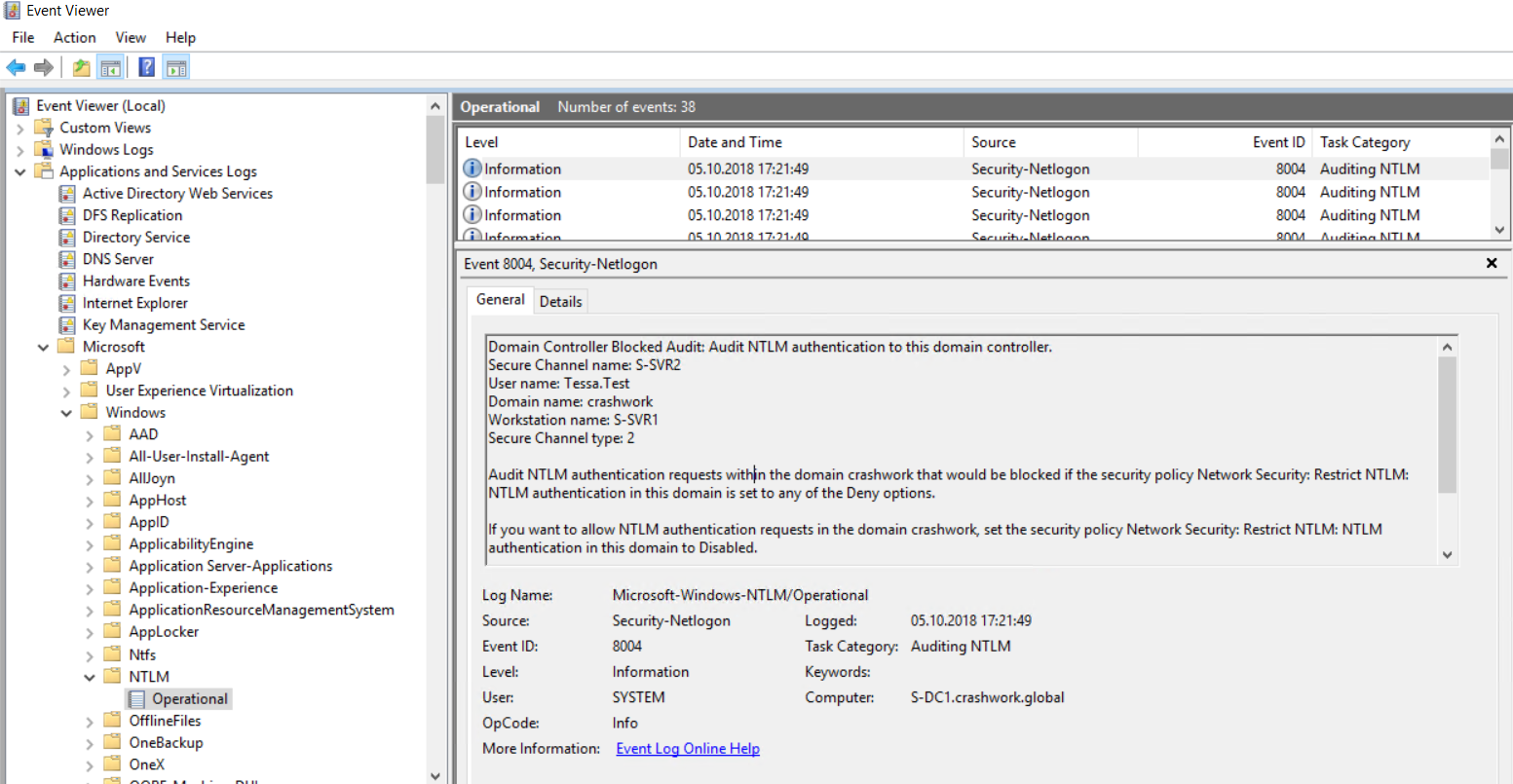1513x784 pixels.
Task: Collapse the Microsoft folder node
Action: pos(44,348)
